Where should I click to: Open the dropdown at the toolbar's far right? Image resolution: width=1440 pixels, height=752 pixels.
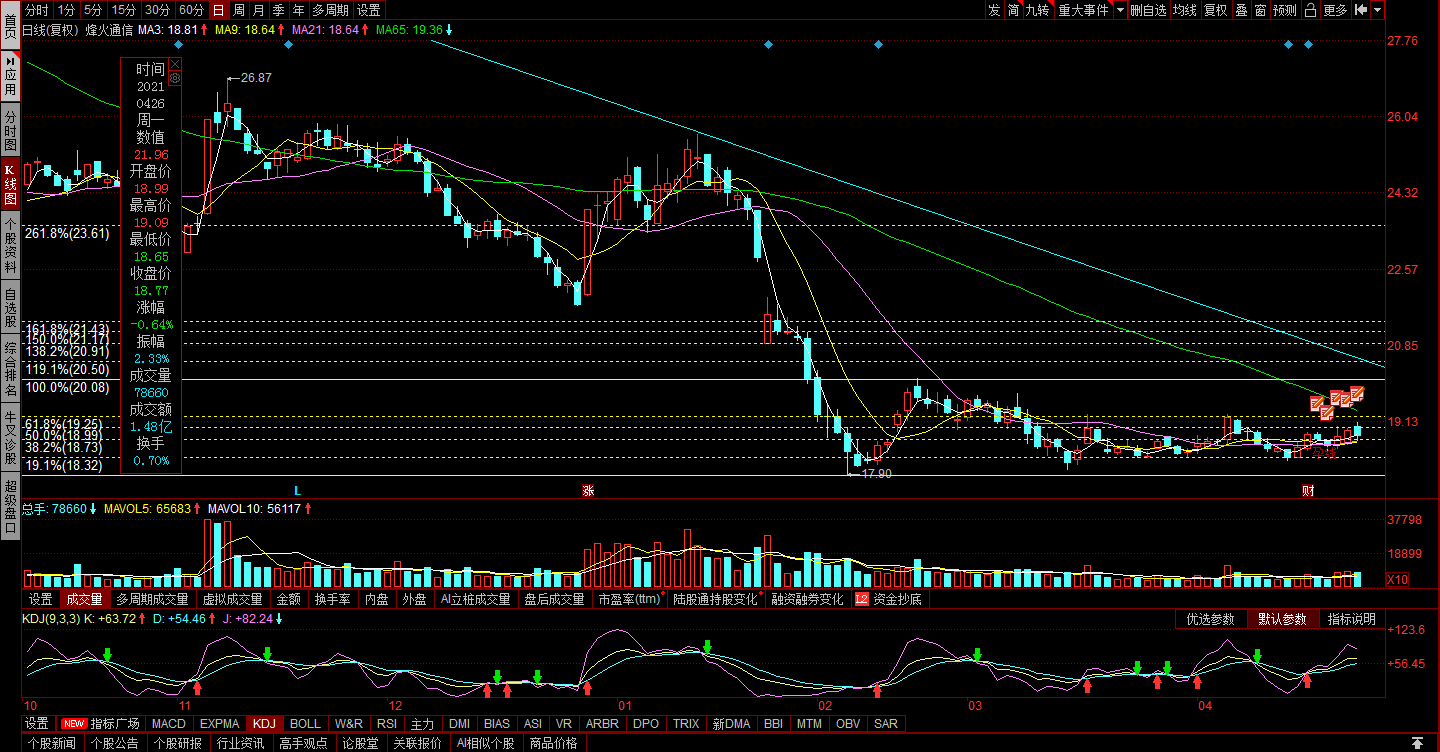1378,10
